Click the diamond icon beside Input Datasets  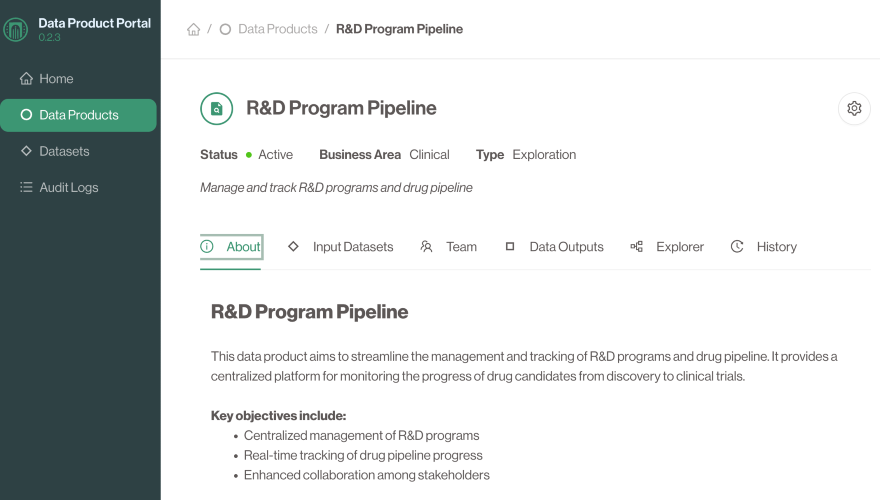pos(293,246)
